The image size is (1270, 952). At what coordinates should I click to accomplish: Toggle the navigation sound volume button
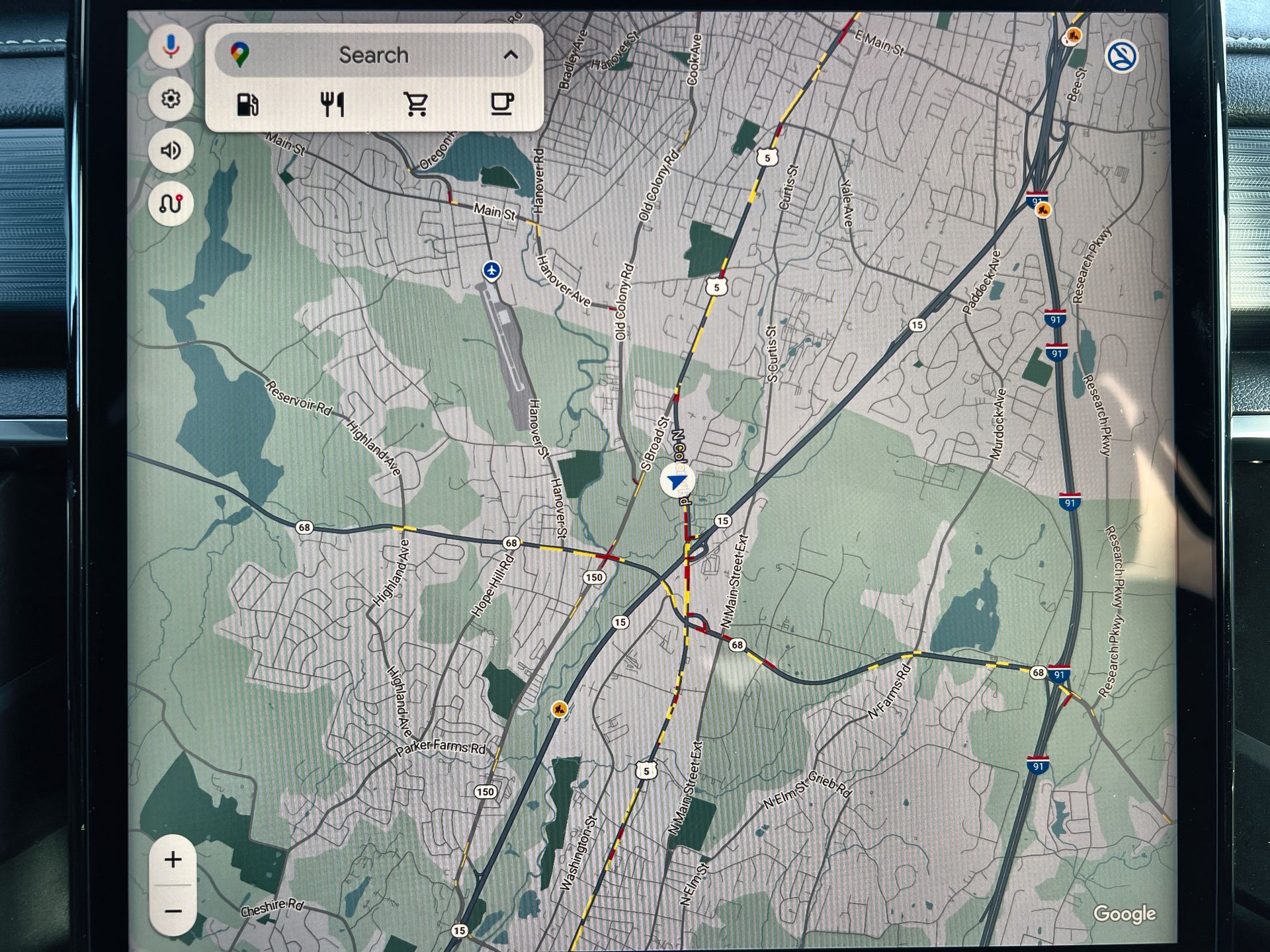[x=171, y=151]
